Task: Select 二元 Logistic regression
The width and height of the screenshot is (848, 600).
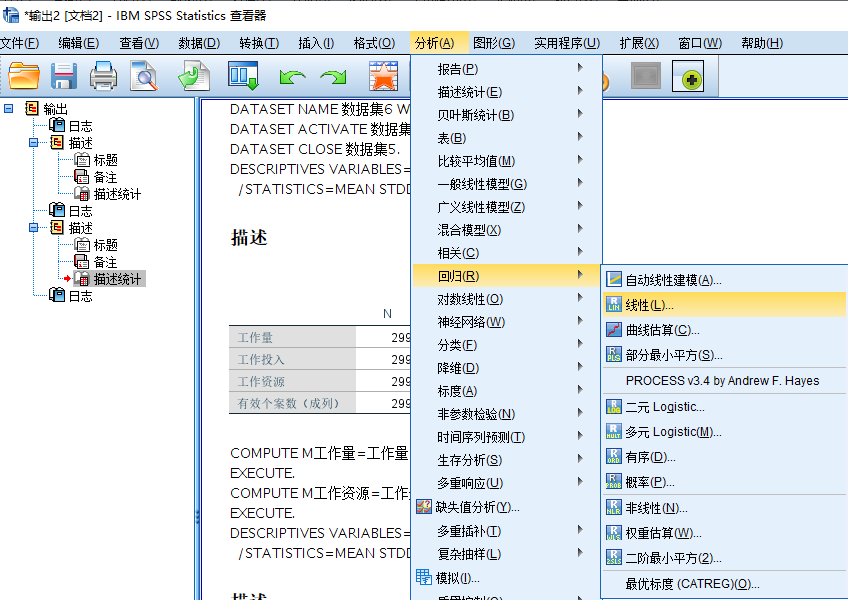Action: click(x=724, y=407)
